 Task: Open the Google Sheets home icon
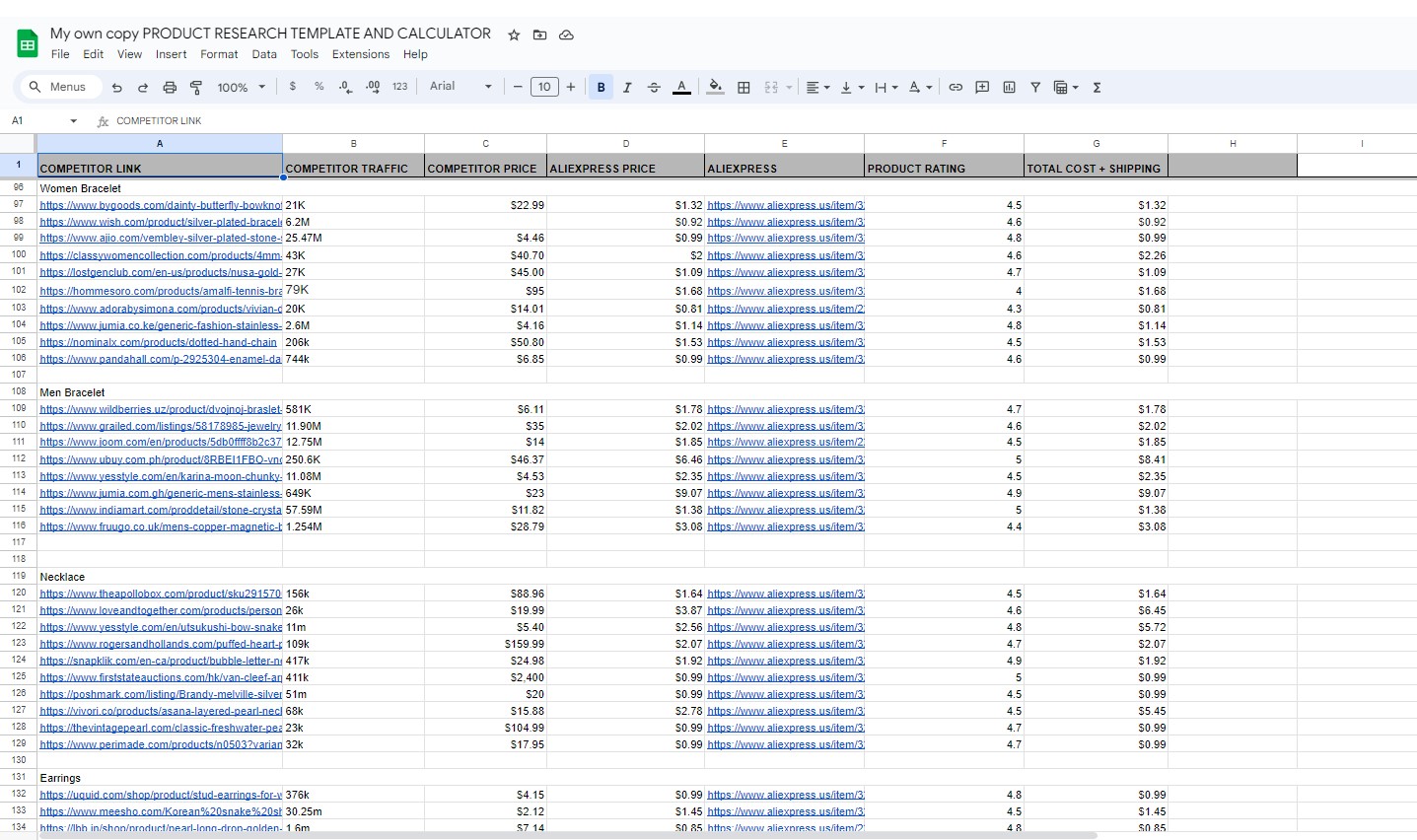tap(28, 43)
